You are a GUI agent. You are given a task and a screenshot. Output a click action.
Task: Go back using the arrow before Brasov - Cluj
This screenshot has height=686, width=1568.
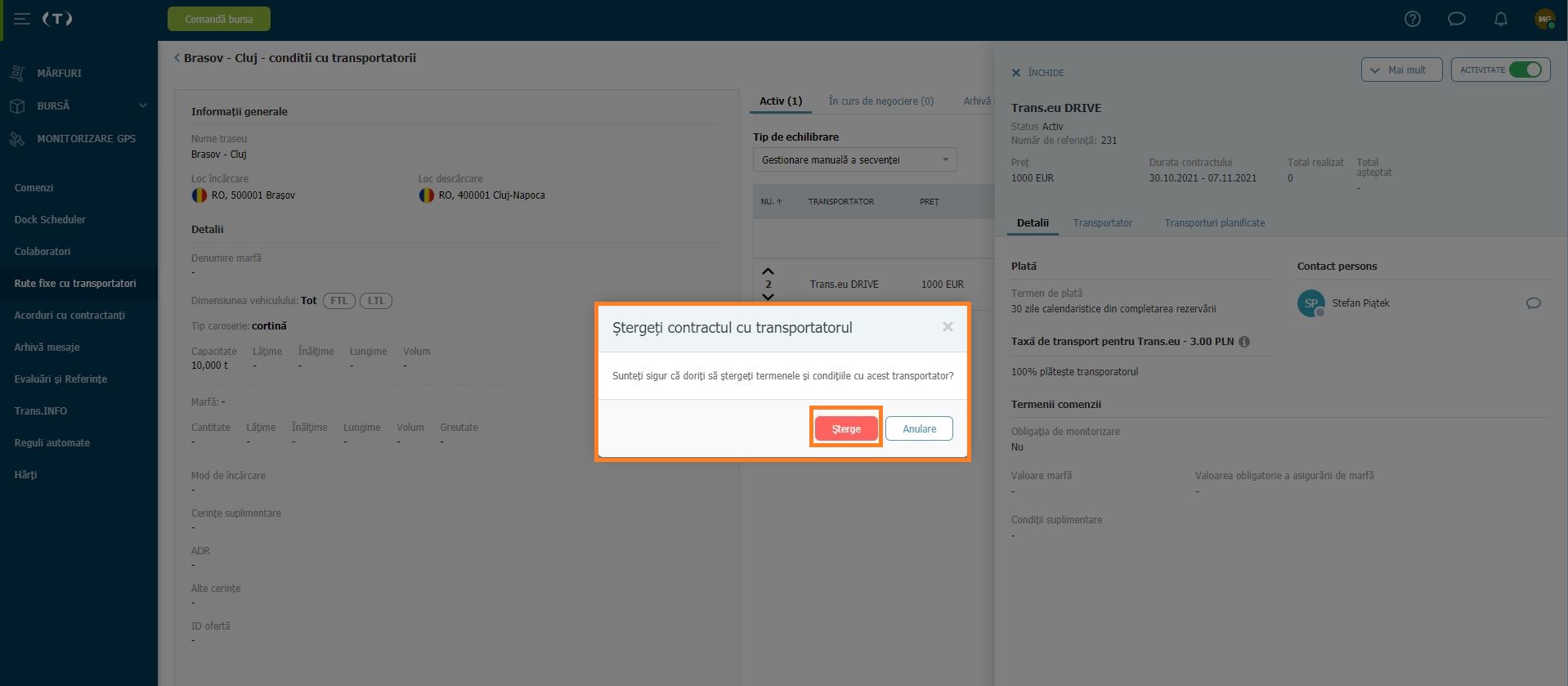[177, 58]
